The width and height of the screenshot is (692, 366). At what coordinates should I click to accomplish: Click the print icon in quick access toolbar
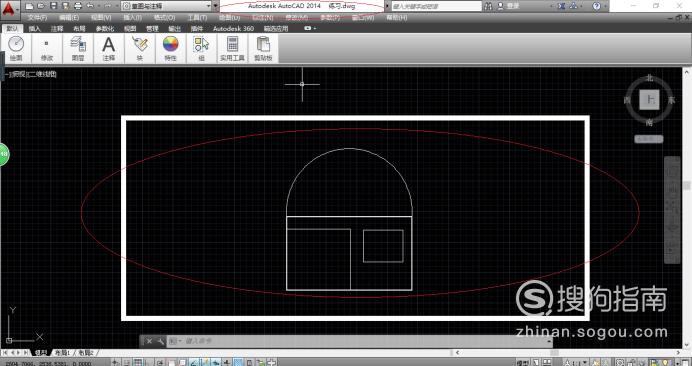click(x=78, y=6)
